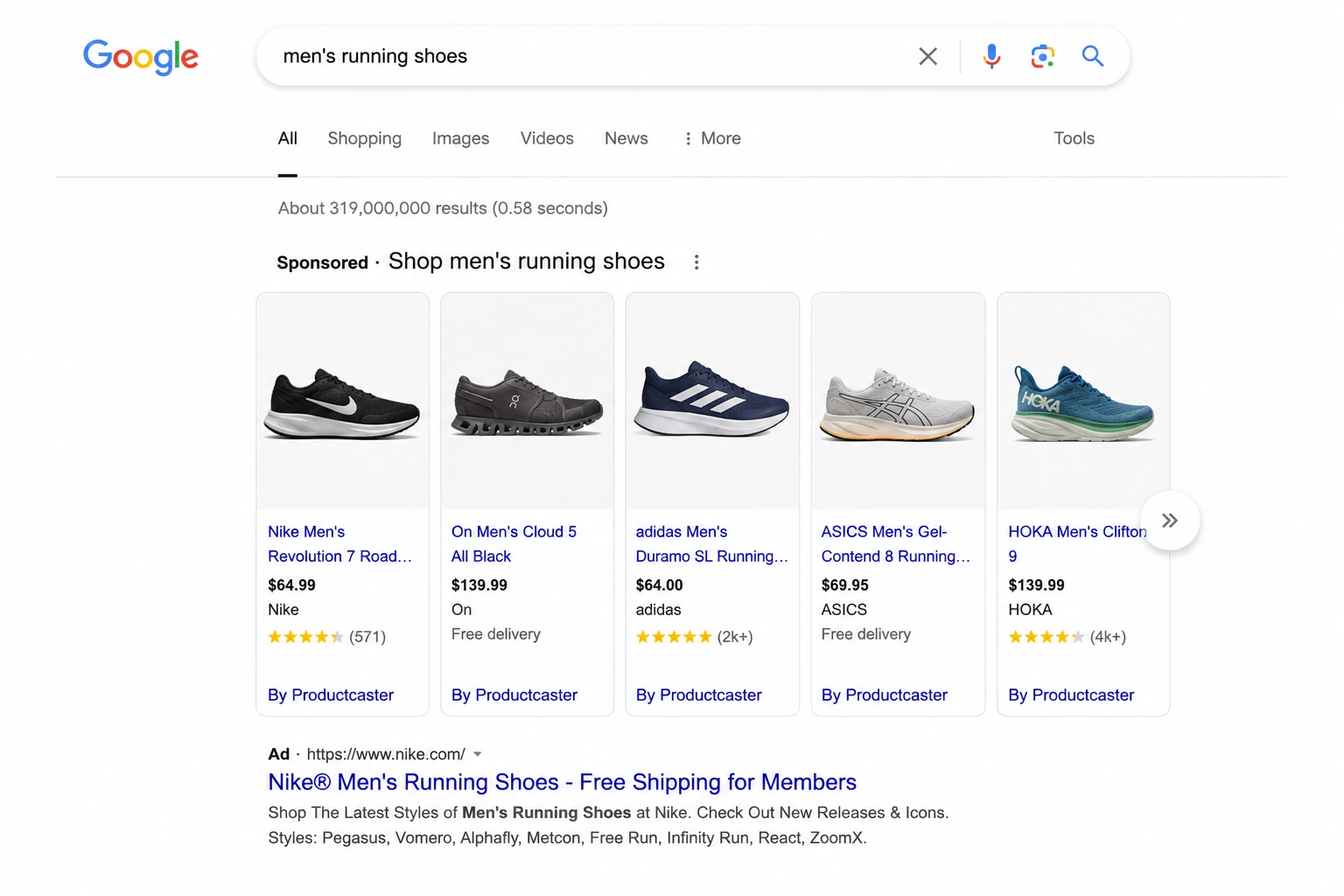Start voice search with microphone icon
This screenshot has height=896, width=1344.
coord(991,57)
